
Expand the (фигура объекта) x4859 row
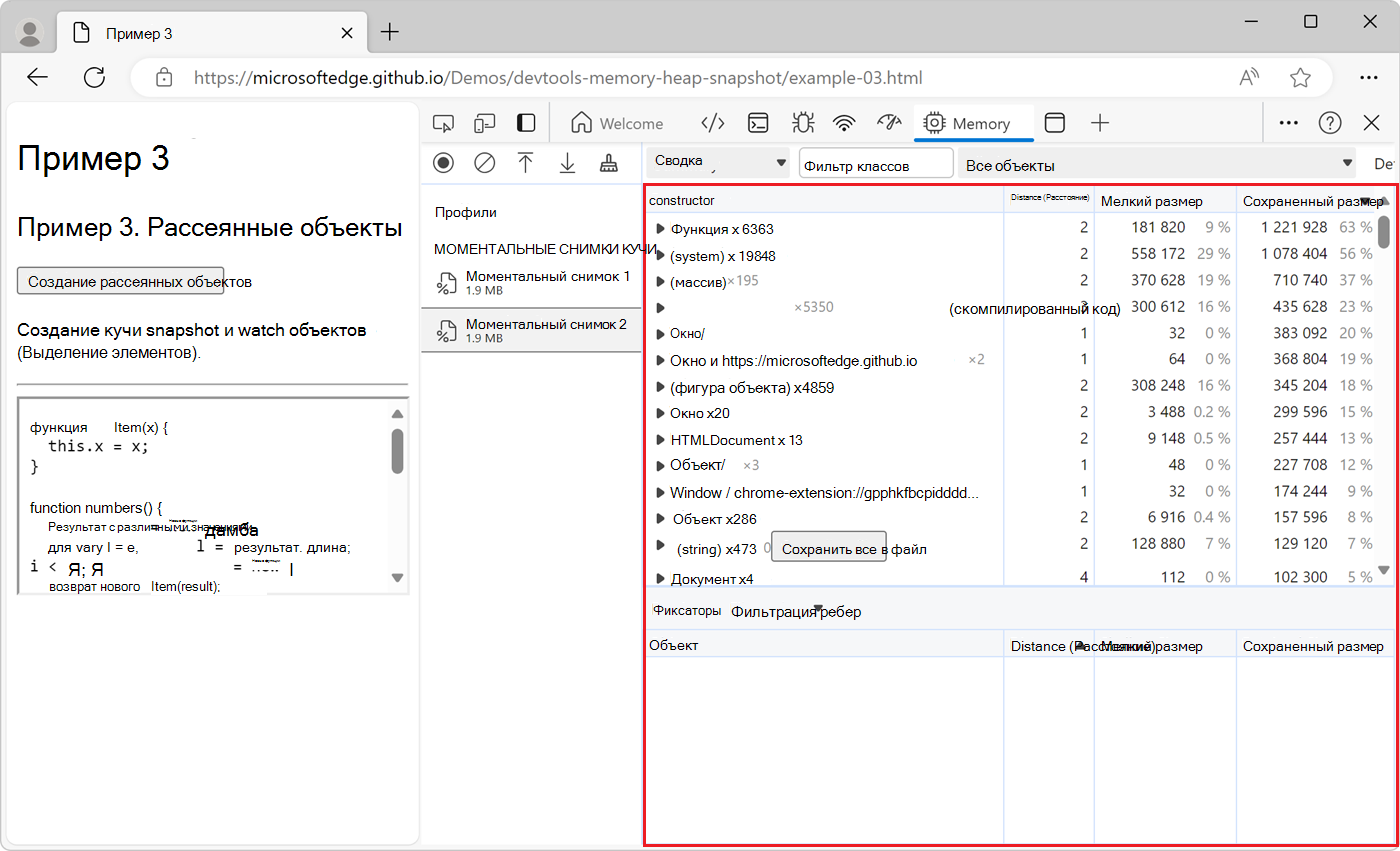[660, 387]
